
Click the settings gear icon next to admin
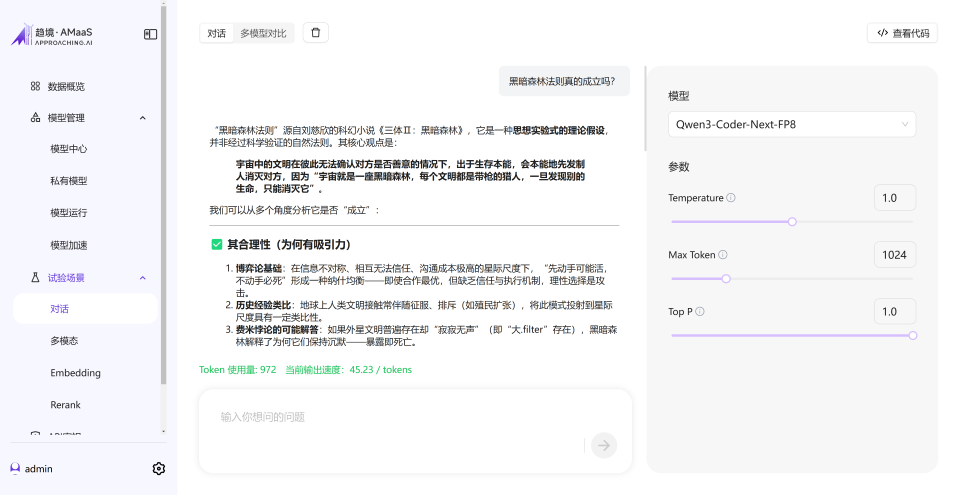click(158, 468)
